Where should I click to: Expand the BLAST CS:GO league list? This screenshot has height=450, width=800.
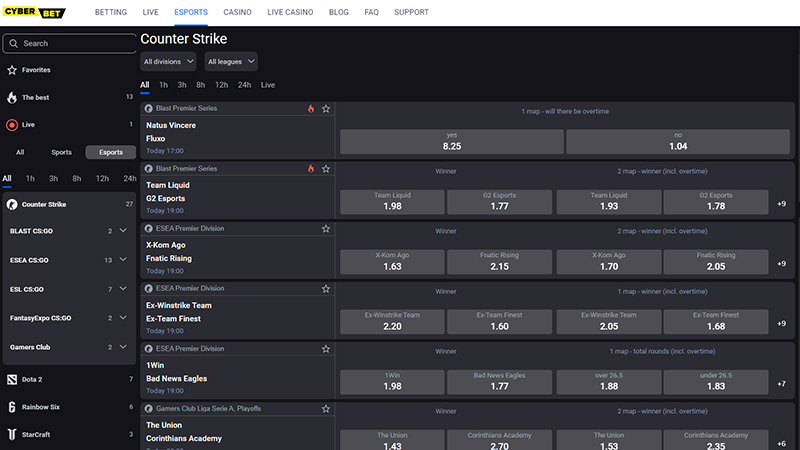[x=123, y=231]
